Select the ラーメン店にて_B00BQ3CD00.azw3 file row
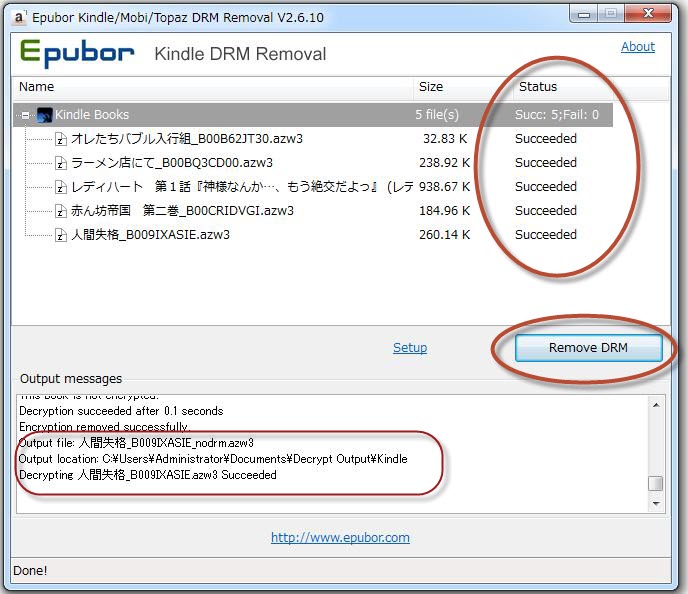The width and height of the screenshot is (688, 594). [x=171, y=163]
